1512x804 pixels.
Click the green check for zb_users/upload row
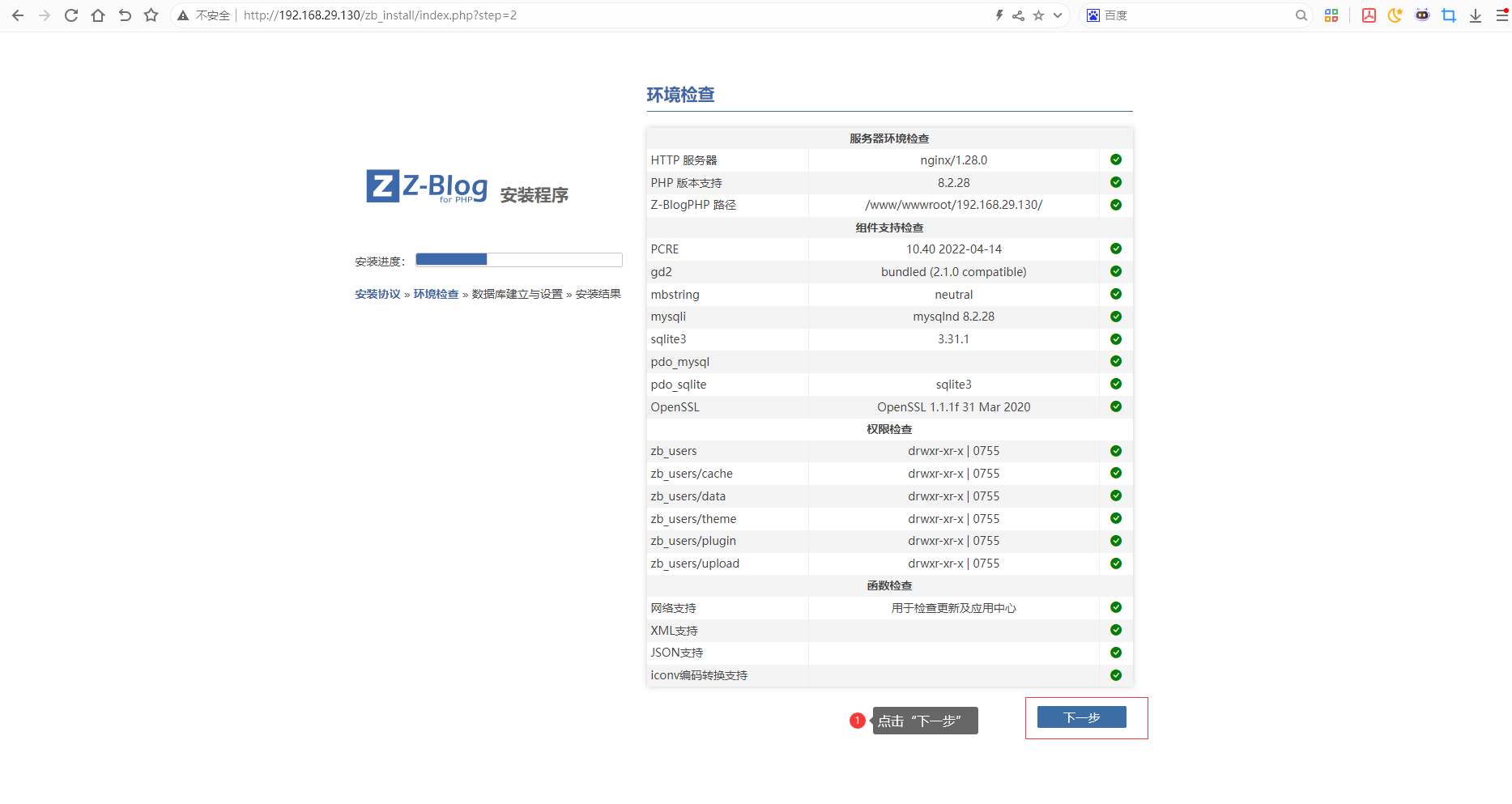pyautogui.click(x=1116, y=564)
